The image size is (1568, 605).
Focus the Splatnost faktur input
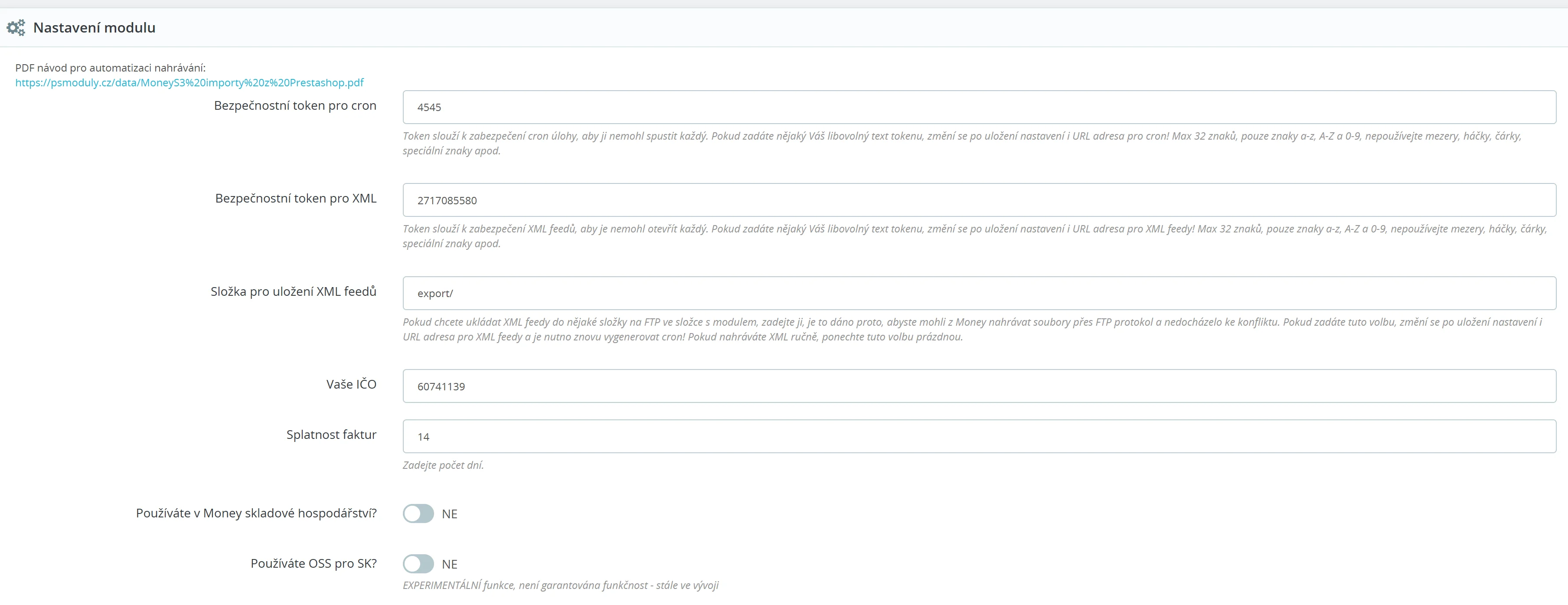[979, 436]
